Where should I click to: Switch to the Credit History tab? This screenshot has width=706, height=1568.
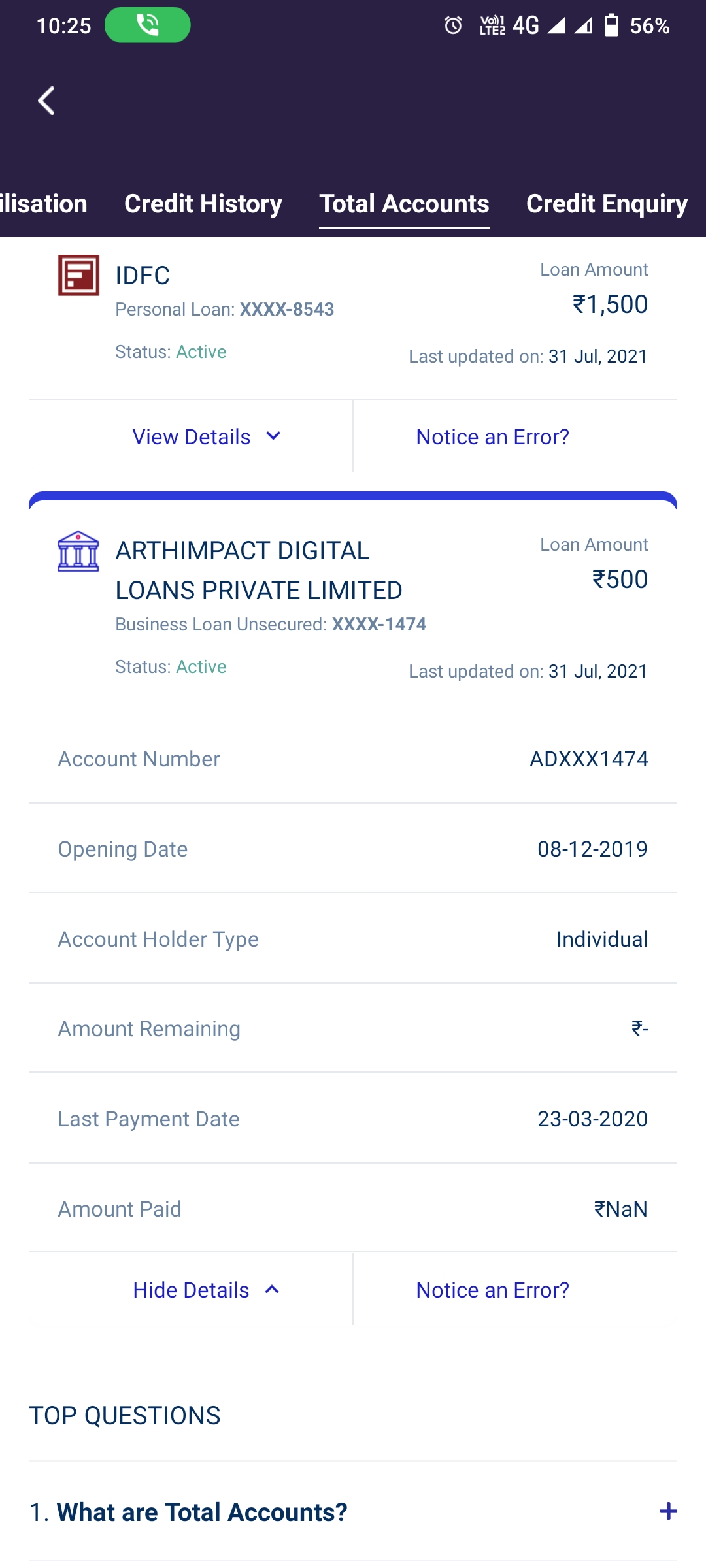pyautogui.click(x=203, y=204)
